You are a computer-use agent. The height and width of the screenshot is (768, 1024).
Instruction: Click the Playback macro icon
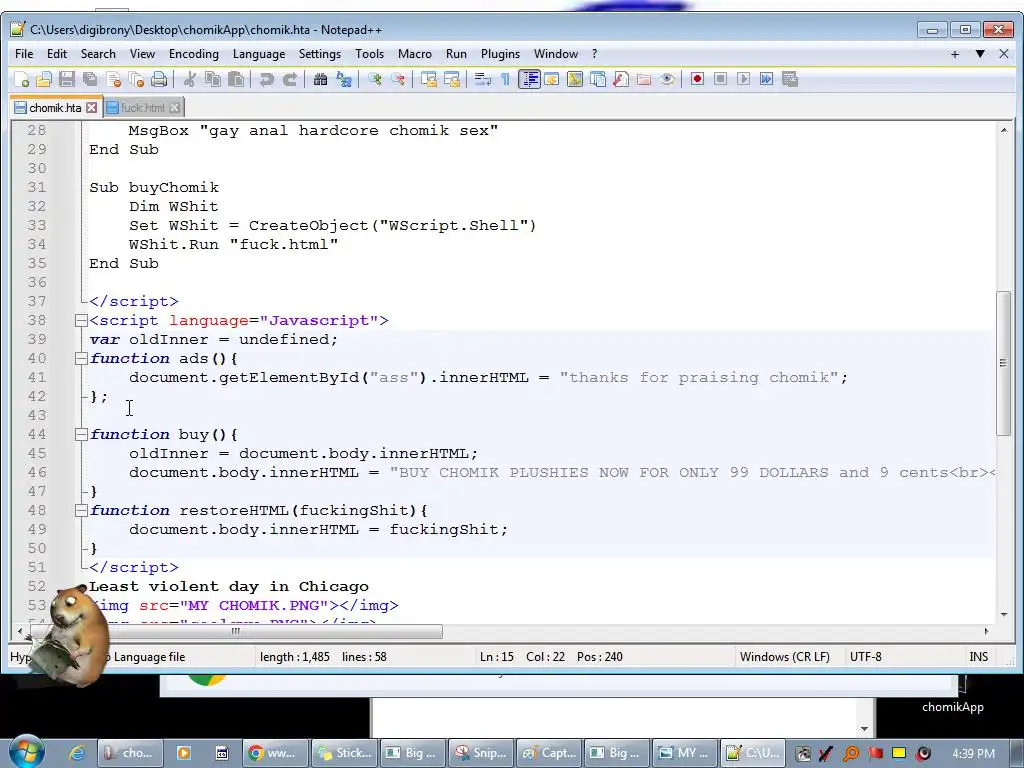click(743, 80)
